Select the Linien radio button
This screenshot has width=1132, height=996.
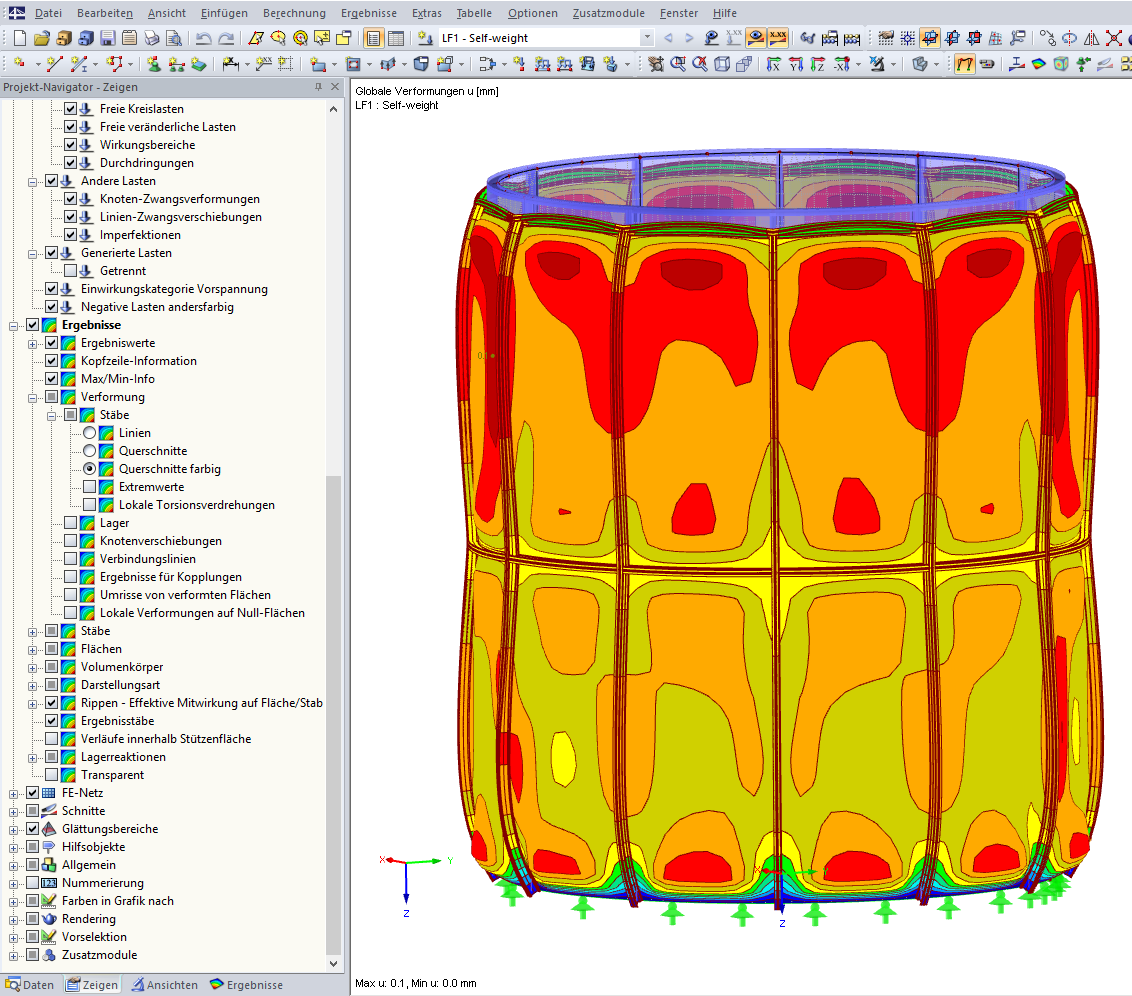[89, 433]
